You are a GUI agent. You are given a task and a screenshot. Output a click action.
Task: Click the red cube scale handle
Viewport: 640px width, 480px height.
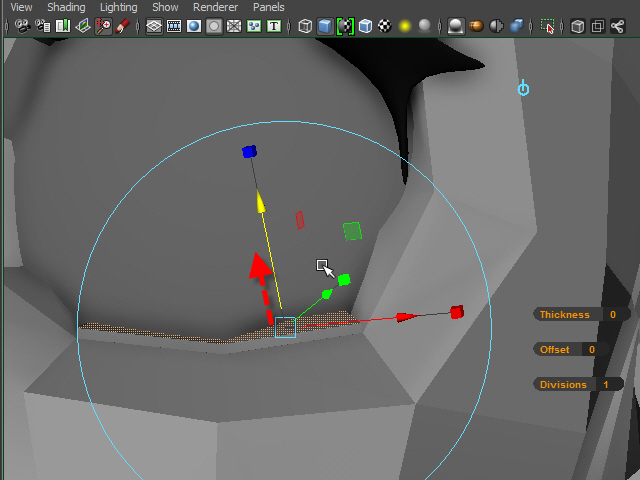[x=457, y=312]
